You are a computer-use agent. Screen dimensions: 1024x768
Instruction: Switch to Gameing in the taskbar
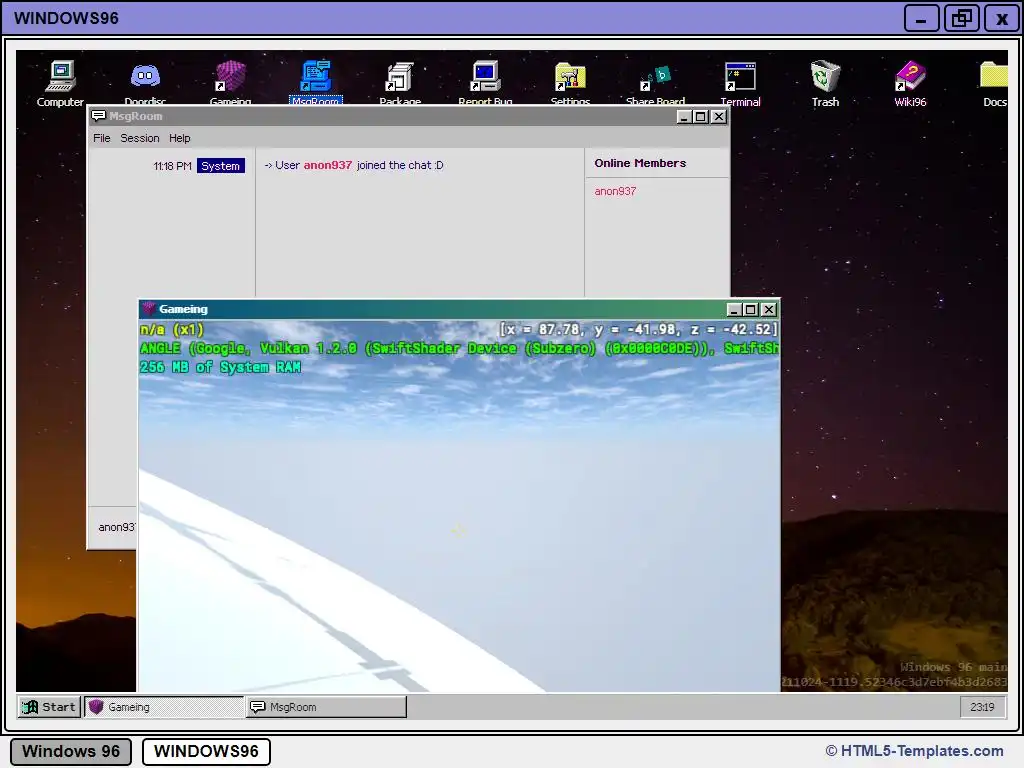[x=164, y=707]
